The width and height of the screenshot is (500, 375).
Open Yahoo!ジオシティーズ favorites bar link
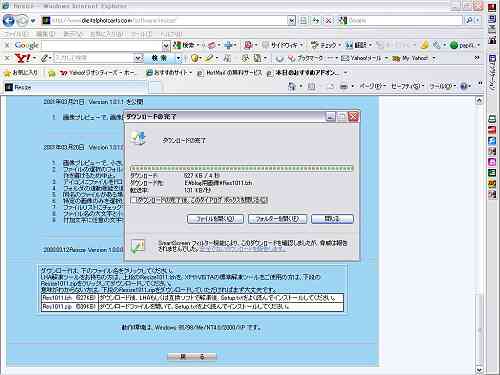(x=97, y=73)
